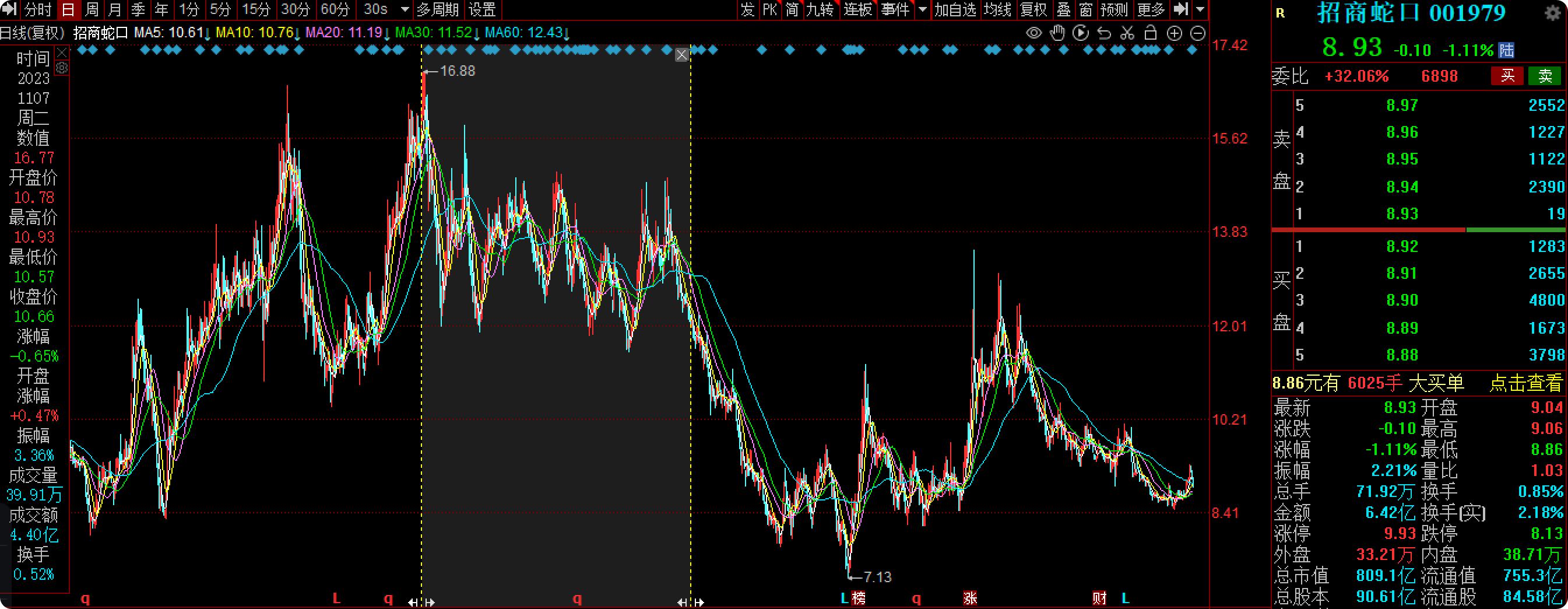Toggle 复权 price adjustment in toolbar
Image resolution: width=1568 pixels, height=609 pixels.
tap(1033, 10)
